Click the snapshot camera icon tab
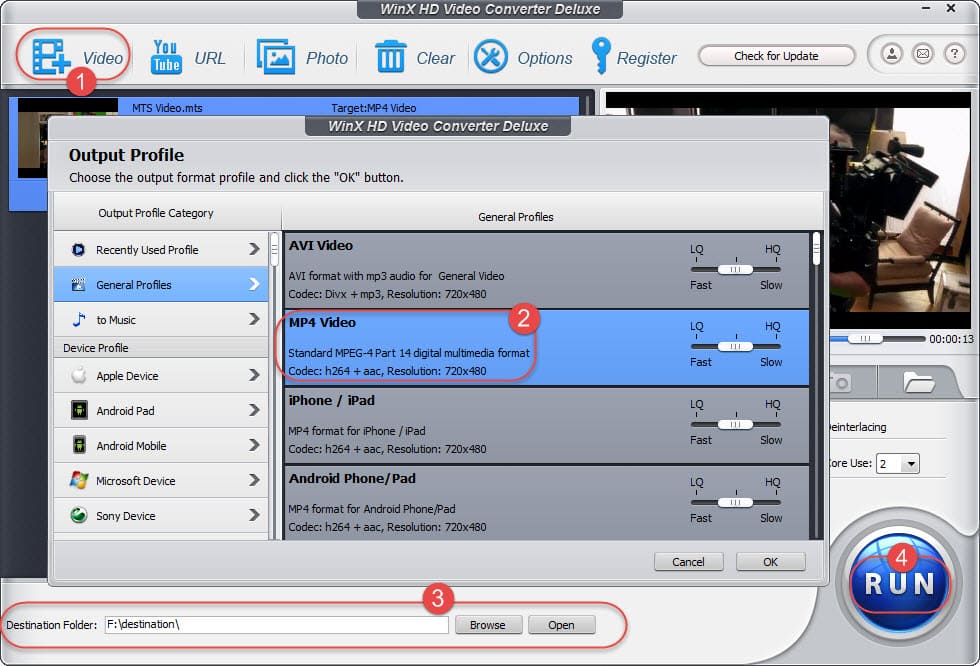980x666 pixels. [x=841, y=382]
